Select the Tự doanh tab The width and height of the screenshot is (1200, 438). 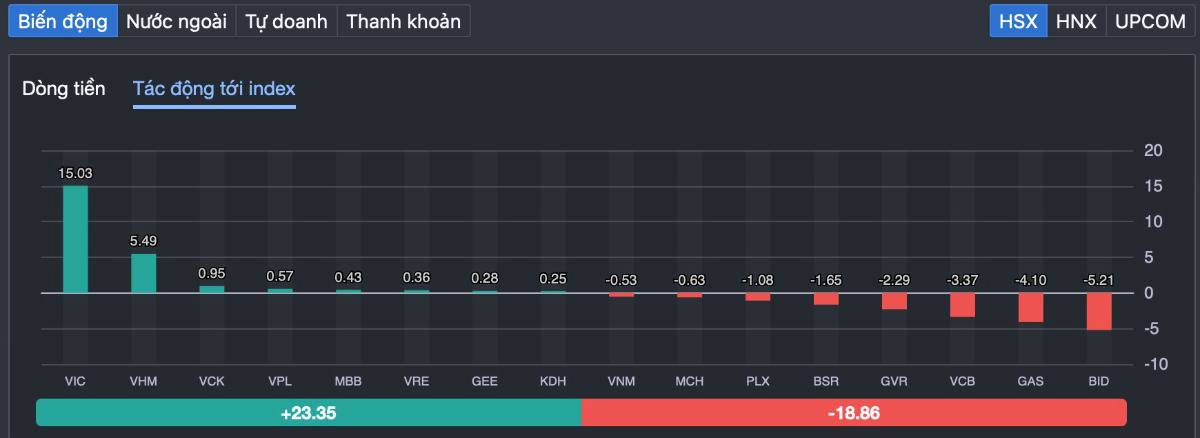286,21
